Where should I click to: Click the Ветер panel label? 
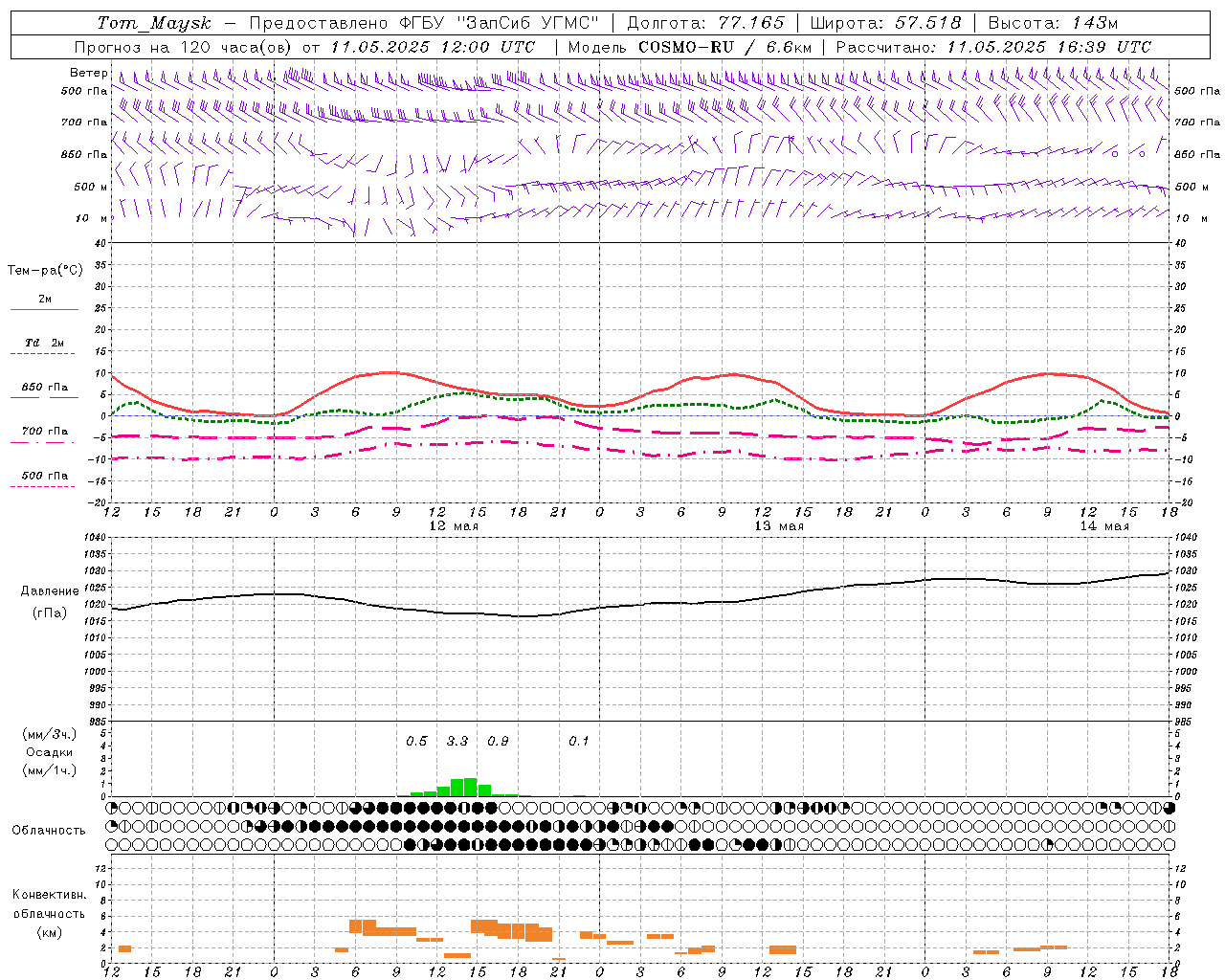tap(88, 73)
